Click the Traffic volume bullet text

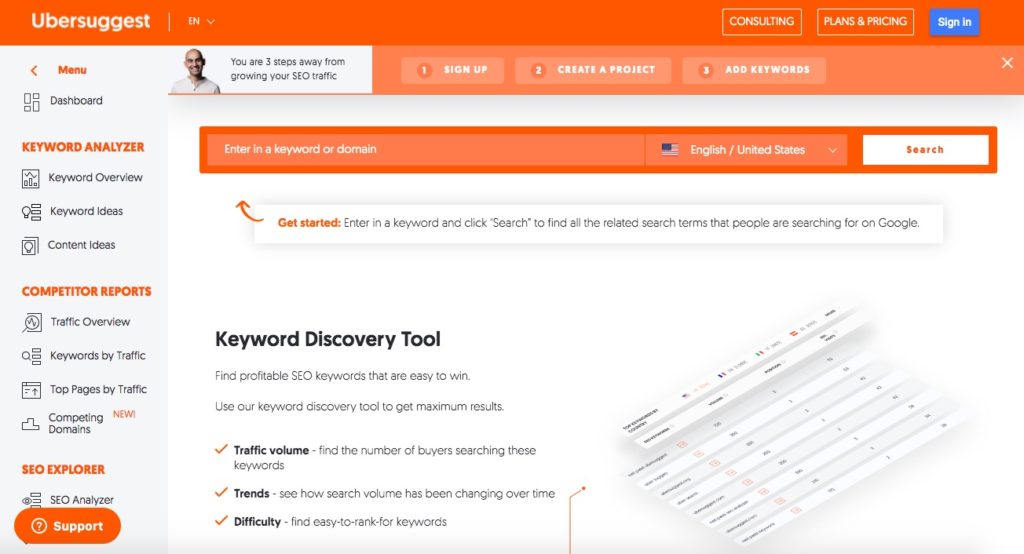tap(385, 457)
